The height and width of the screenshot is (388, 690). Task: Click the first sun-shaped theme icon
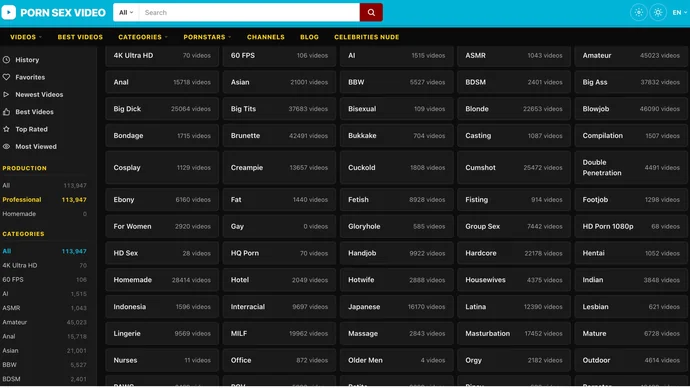point(639,12)
